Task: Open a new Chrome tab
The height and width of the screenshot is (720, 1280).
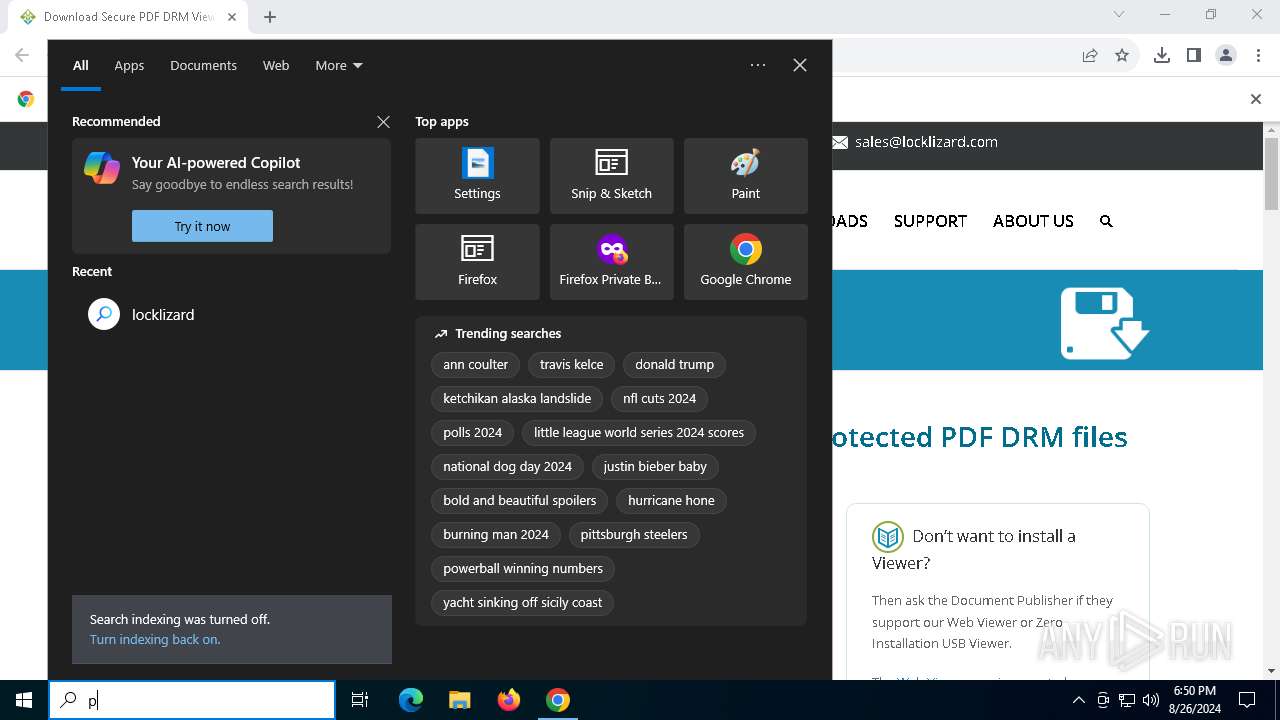Action: pyautogui.click(x=270, y=17)
